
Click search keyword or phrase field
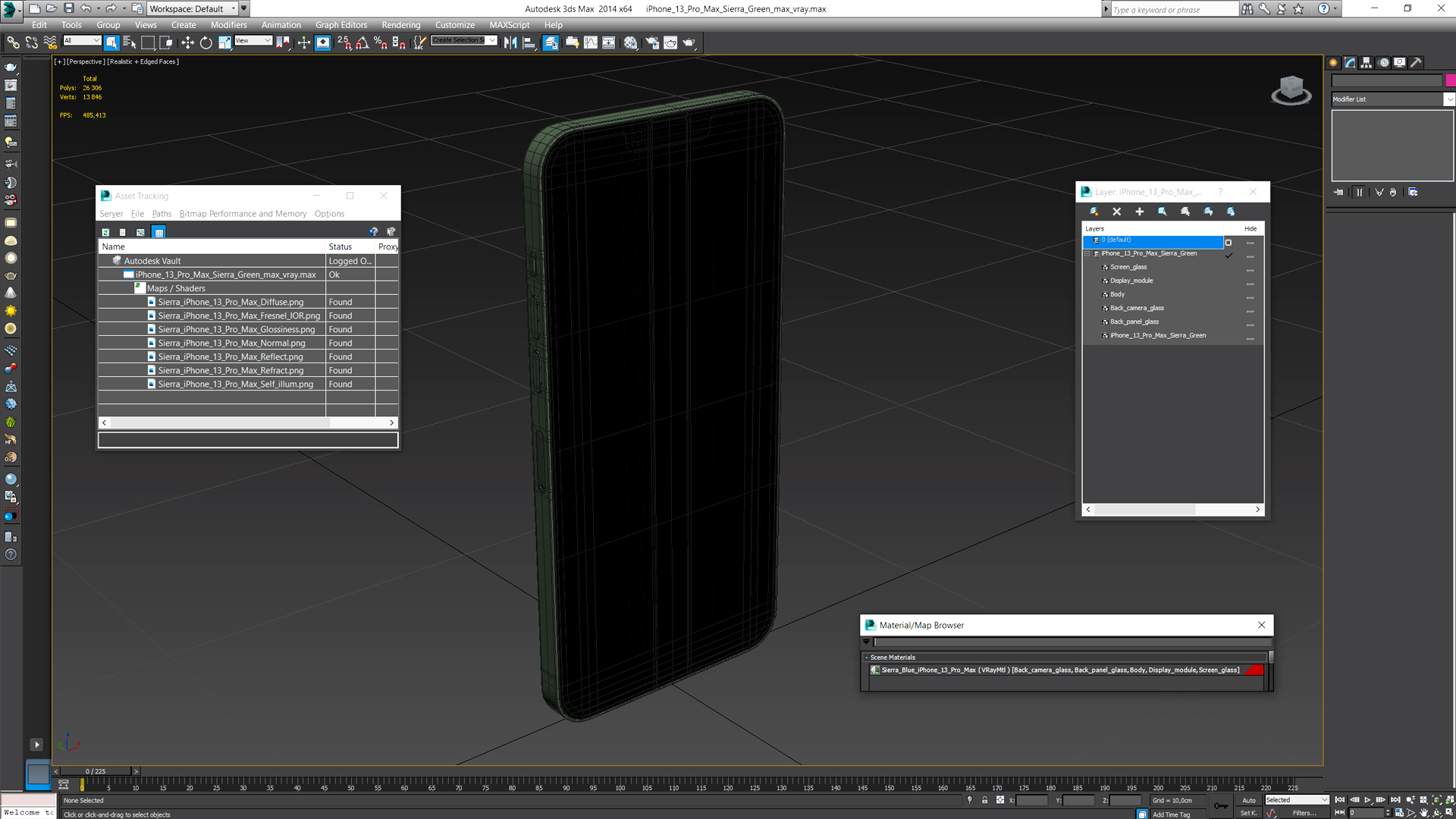(1174, 9)
